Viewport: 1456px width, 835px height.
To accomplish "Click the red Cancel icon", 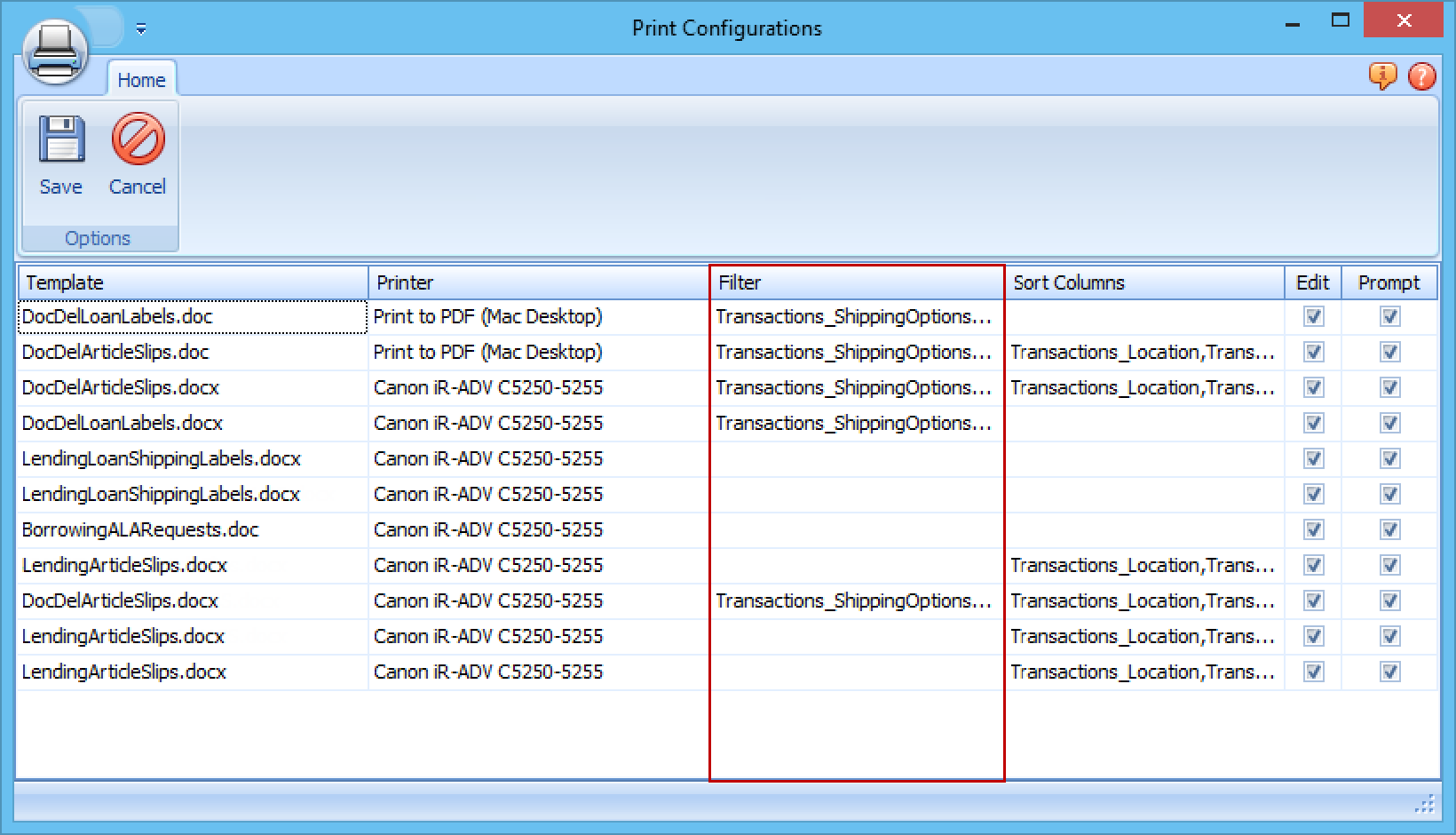I will (x=138, y=140).
